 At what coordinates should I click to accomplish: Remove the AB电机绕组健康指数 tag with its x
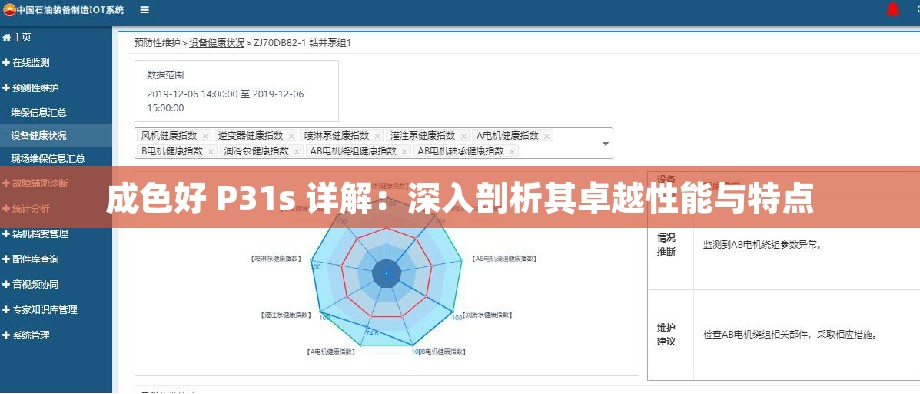click(405, 151)
